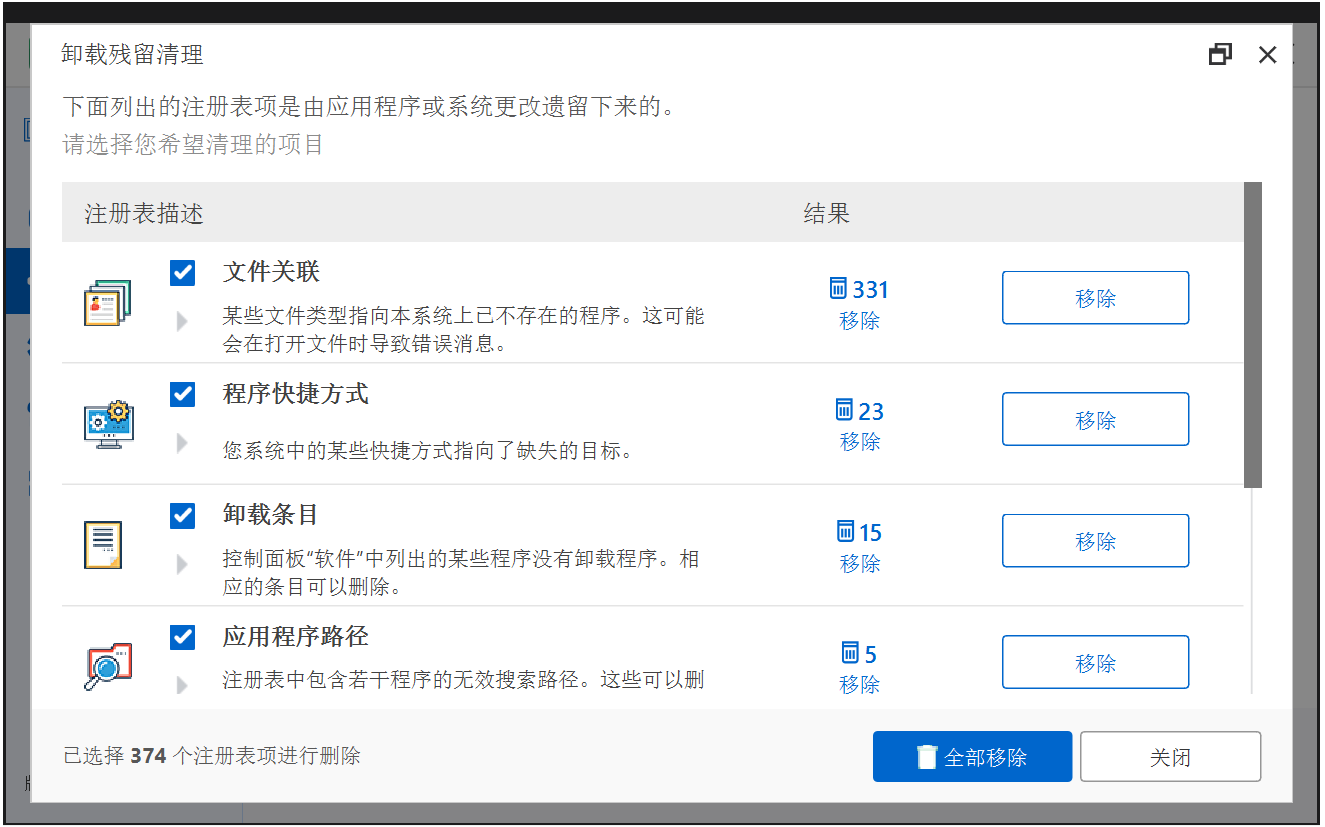Click the 移除 link under 5

point(860,685)
